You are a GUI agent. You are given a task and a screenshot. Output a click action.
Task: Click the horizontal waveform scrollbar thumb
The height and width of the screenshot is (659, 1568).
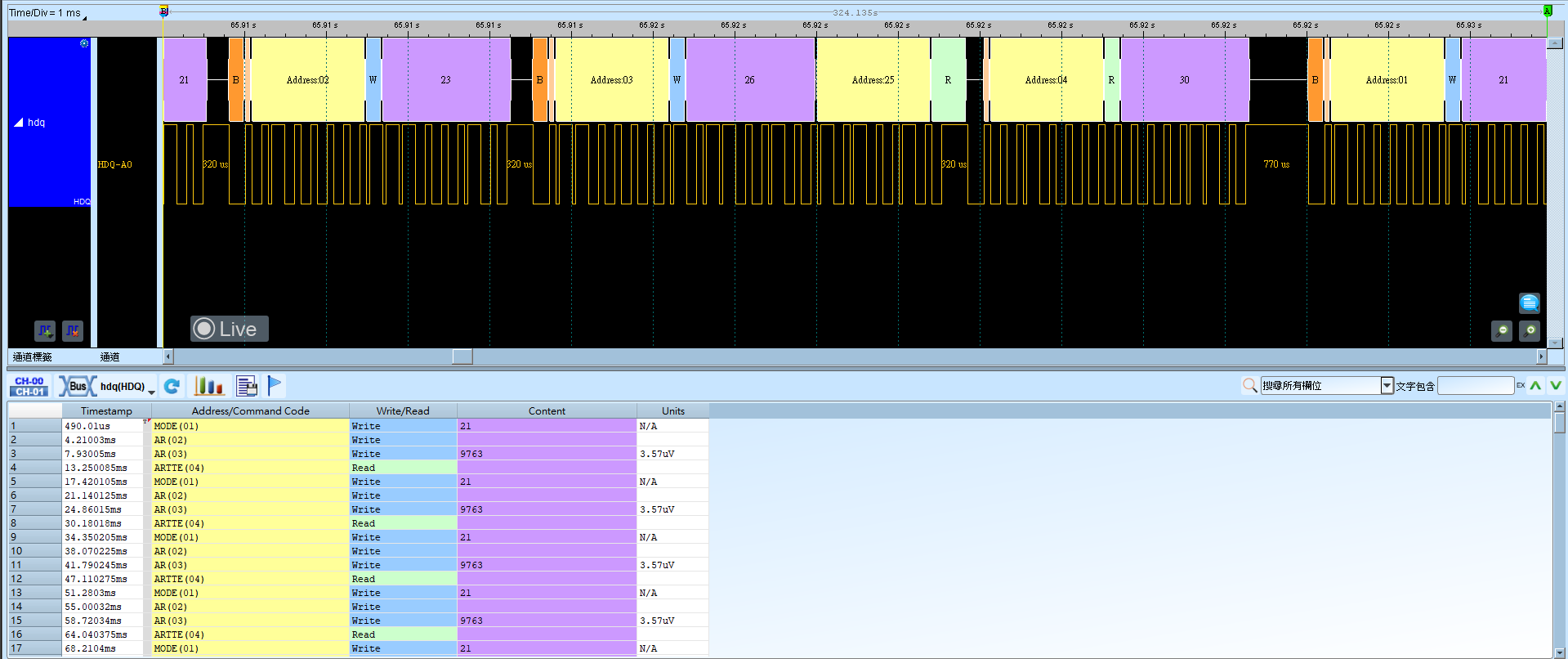pos(462,356)
